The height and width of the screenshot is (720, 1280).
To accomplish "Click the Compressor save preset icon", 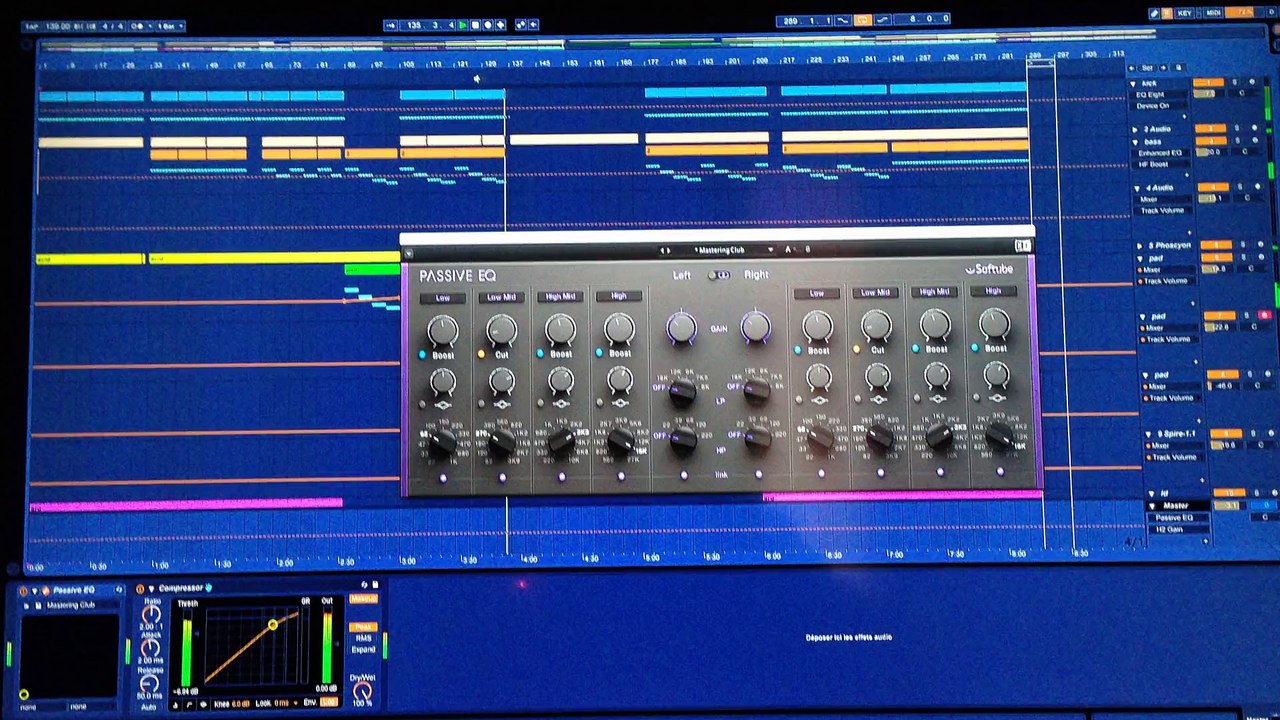I will pos(375,585).
